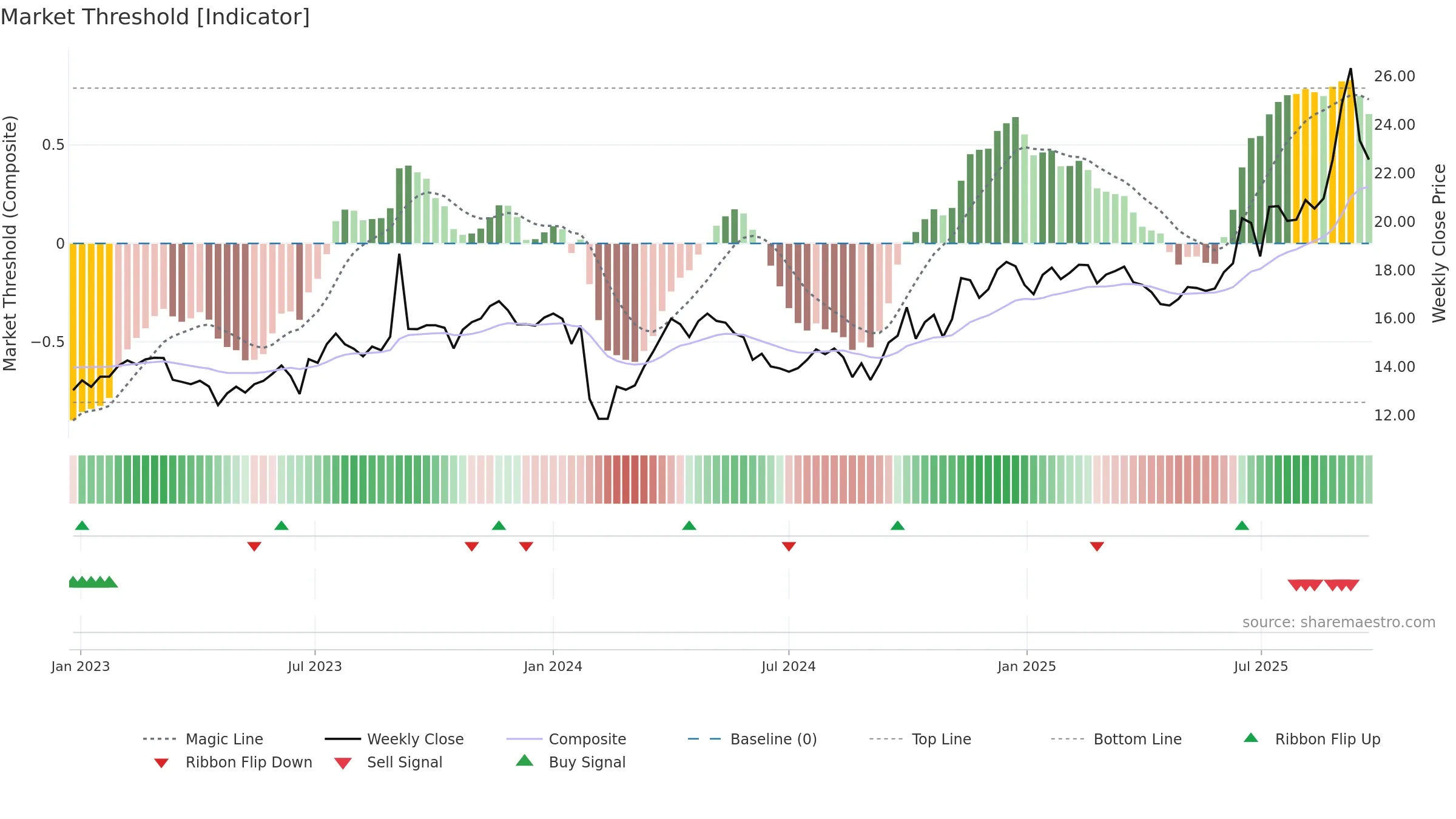Toggle the Baseline (0) legend entry
This screenshot has height=819, width=1456.
pyautogui.click(x=752, y=739)
